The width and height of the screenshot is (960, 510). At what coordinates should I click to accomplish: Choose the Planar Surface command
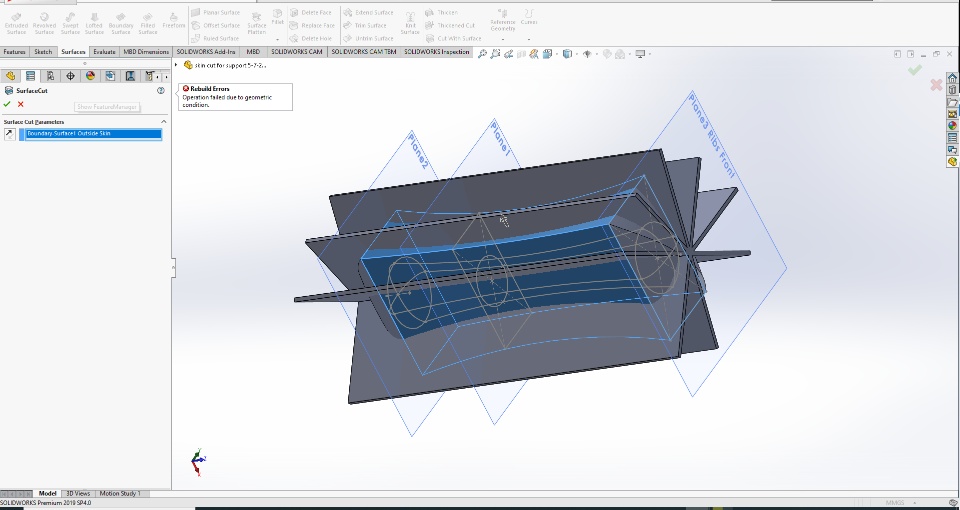tap(216, 12)
